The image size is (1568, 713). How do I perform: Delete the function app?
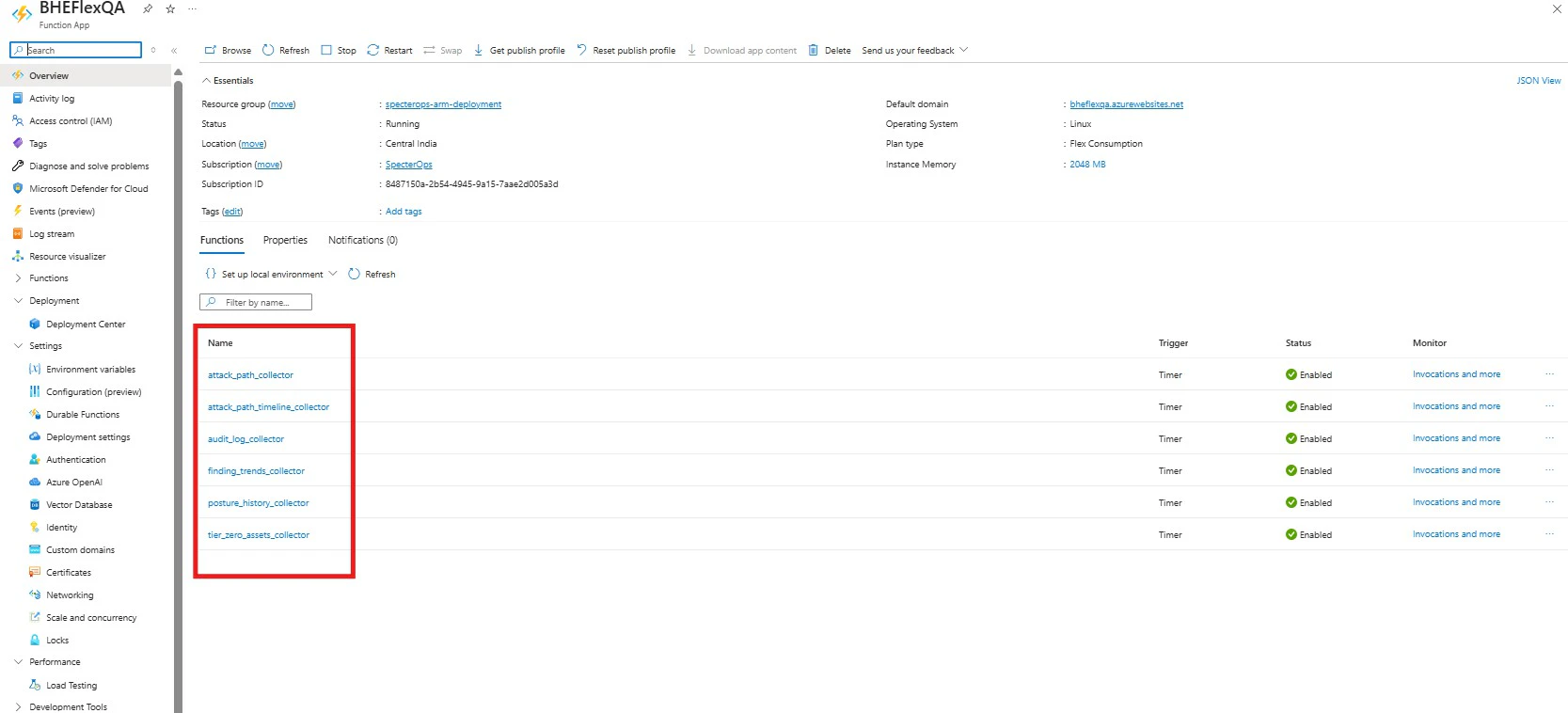[830, 50]
